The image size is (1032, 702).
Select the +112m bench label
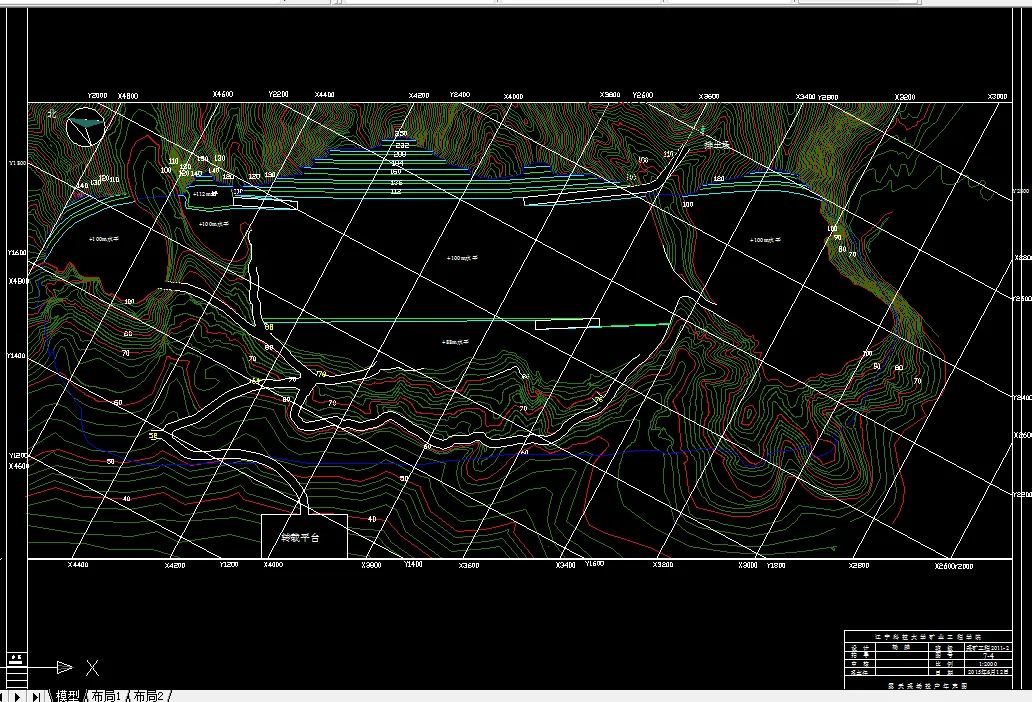click(205, 194)
